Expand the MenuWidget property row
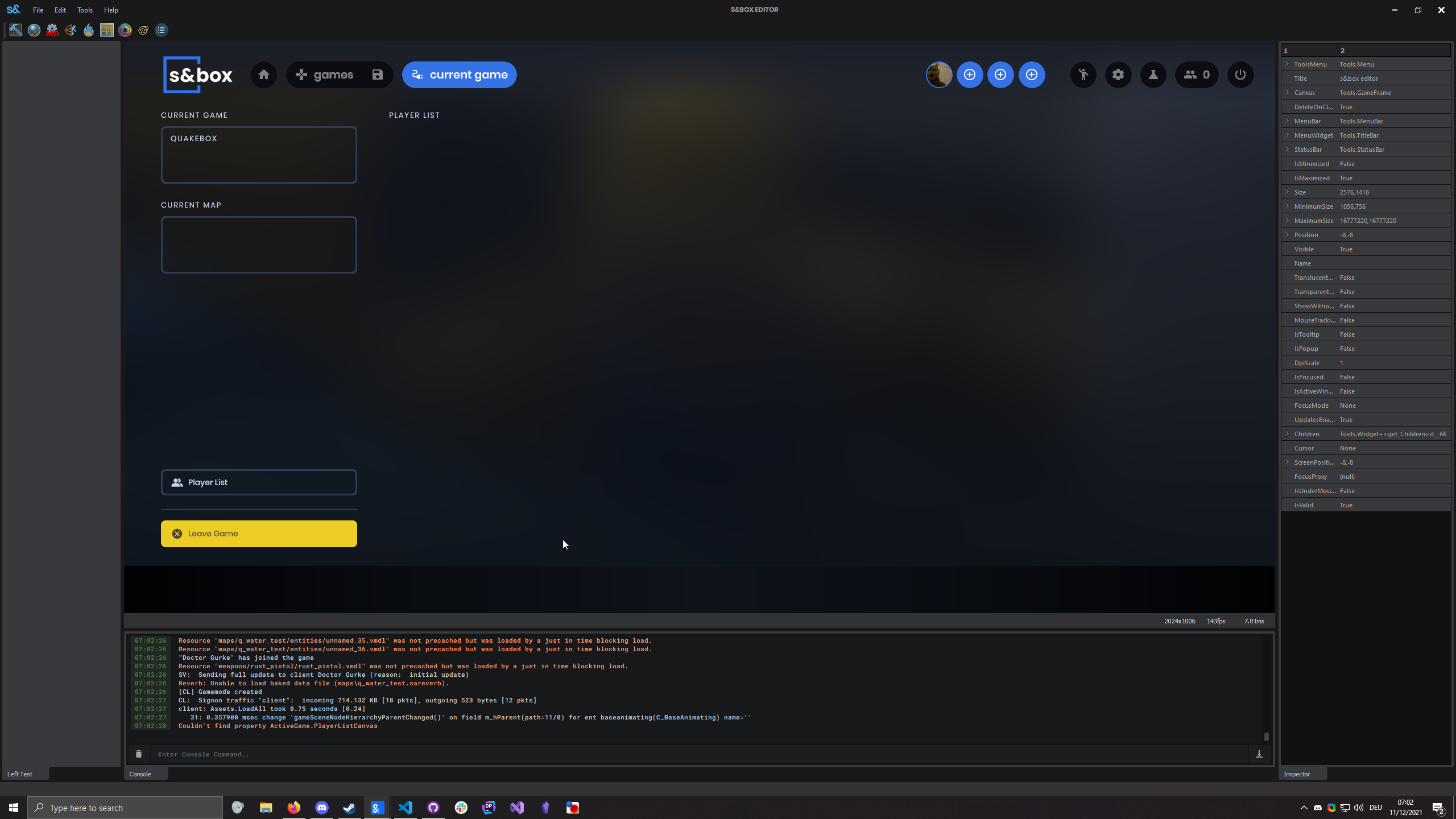 coord(1287,135)
